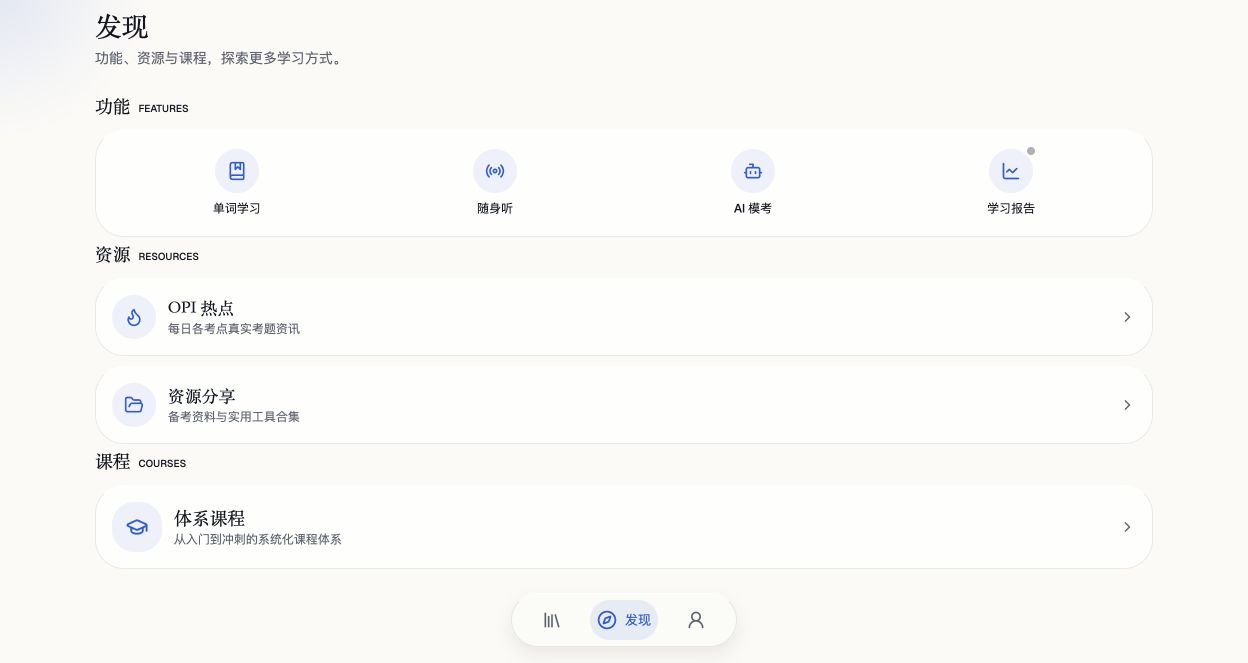Viewport: 1248px width, 663px height.
Task: Open the OPI 热点 title
Action: click(201, 308)
